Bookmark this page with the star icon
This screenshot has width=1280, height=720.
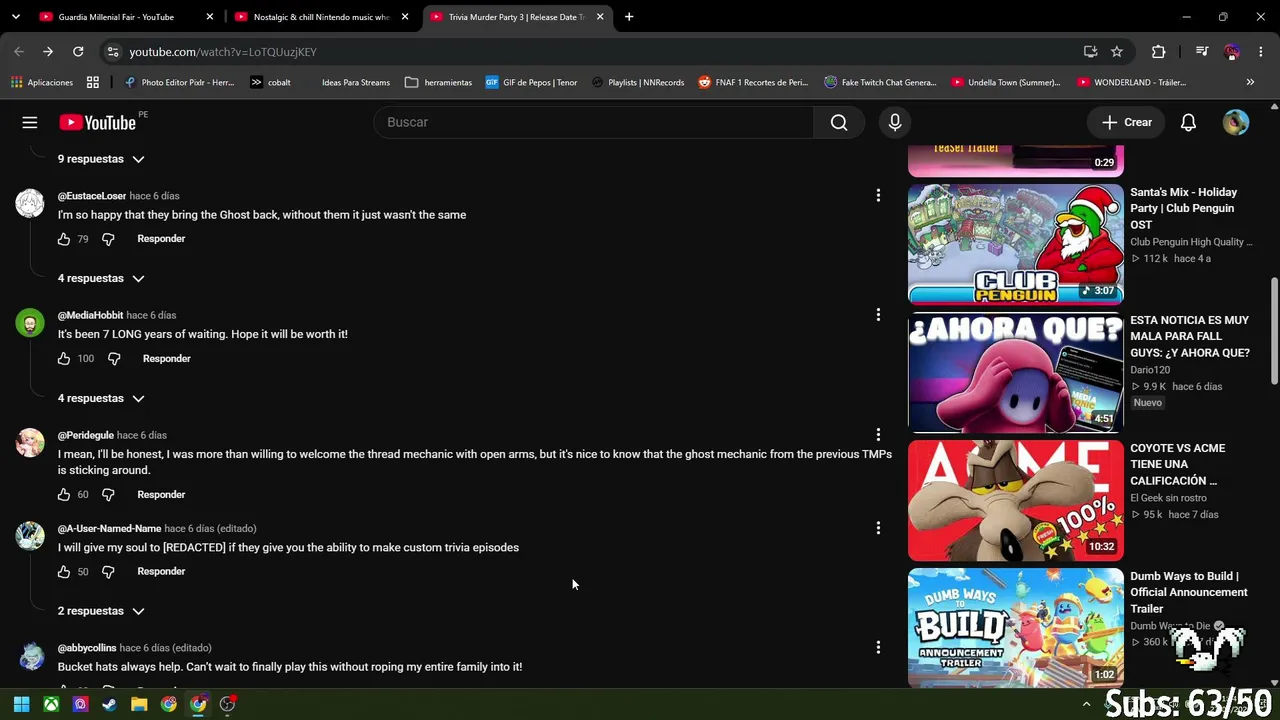coord(1117,52)
